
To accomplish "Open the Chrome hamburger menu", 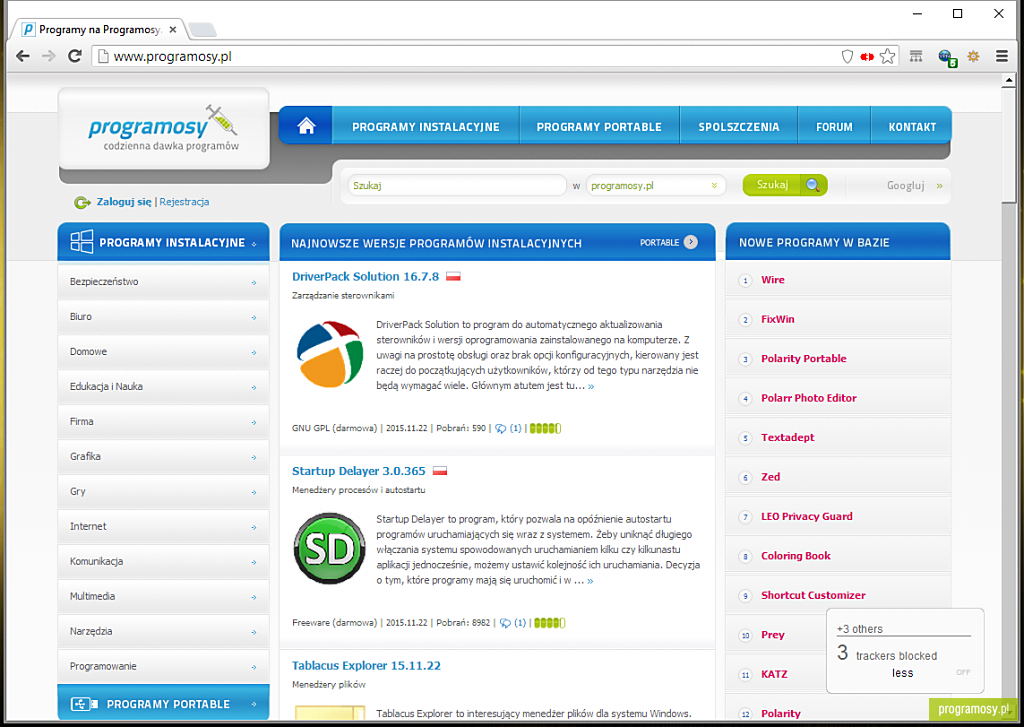I will pos(1002,56).
